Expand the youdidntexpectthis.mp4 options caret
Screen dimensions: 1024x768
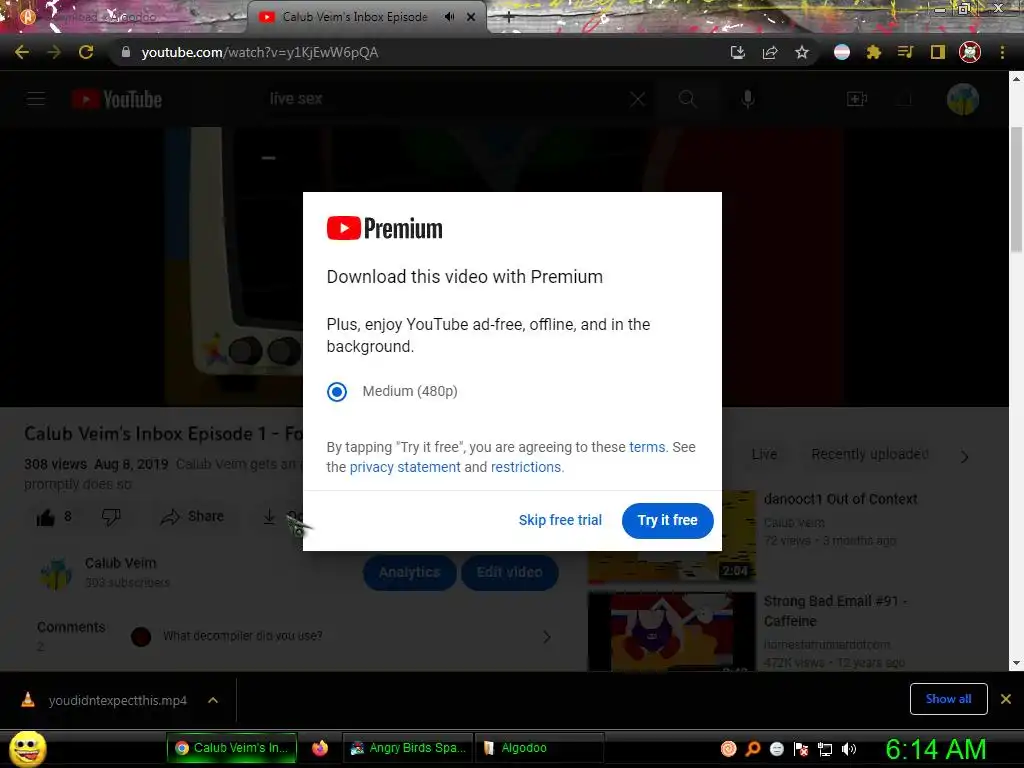[x=213, y=701]
